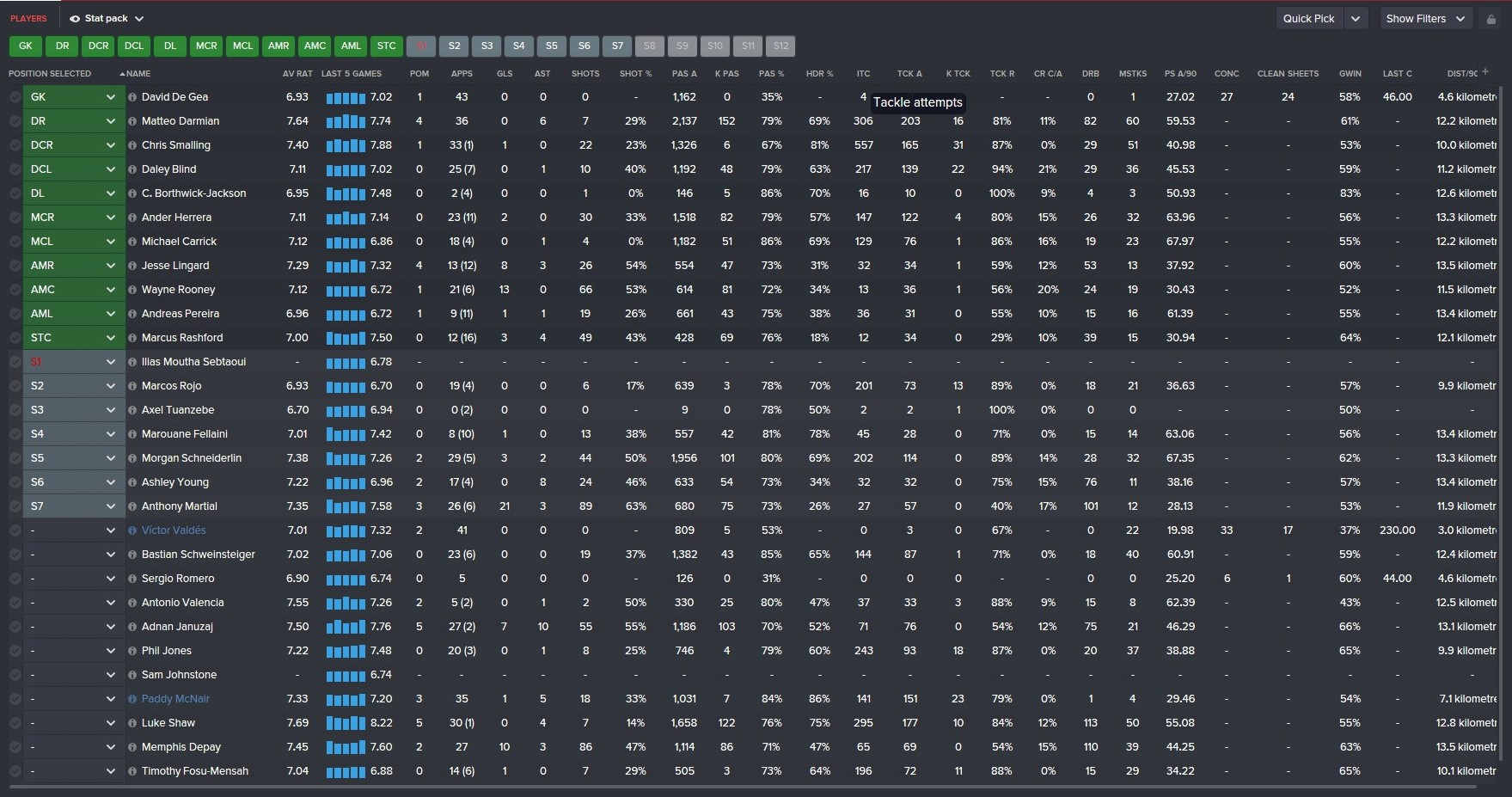This screenshot has width=1512, height=797.
Task: Select the DCR position button
Action: 99,46
